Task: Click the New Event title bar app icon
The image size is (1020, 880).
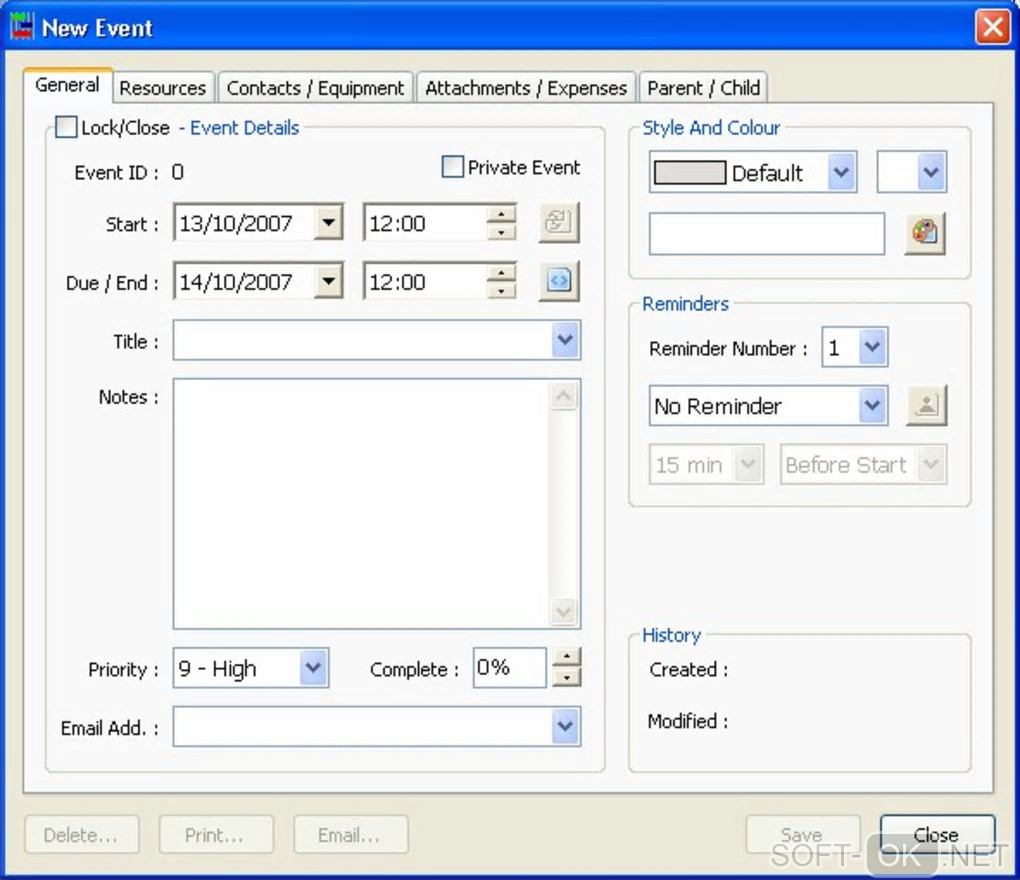Action: click(21, 27)
